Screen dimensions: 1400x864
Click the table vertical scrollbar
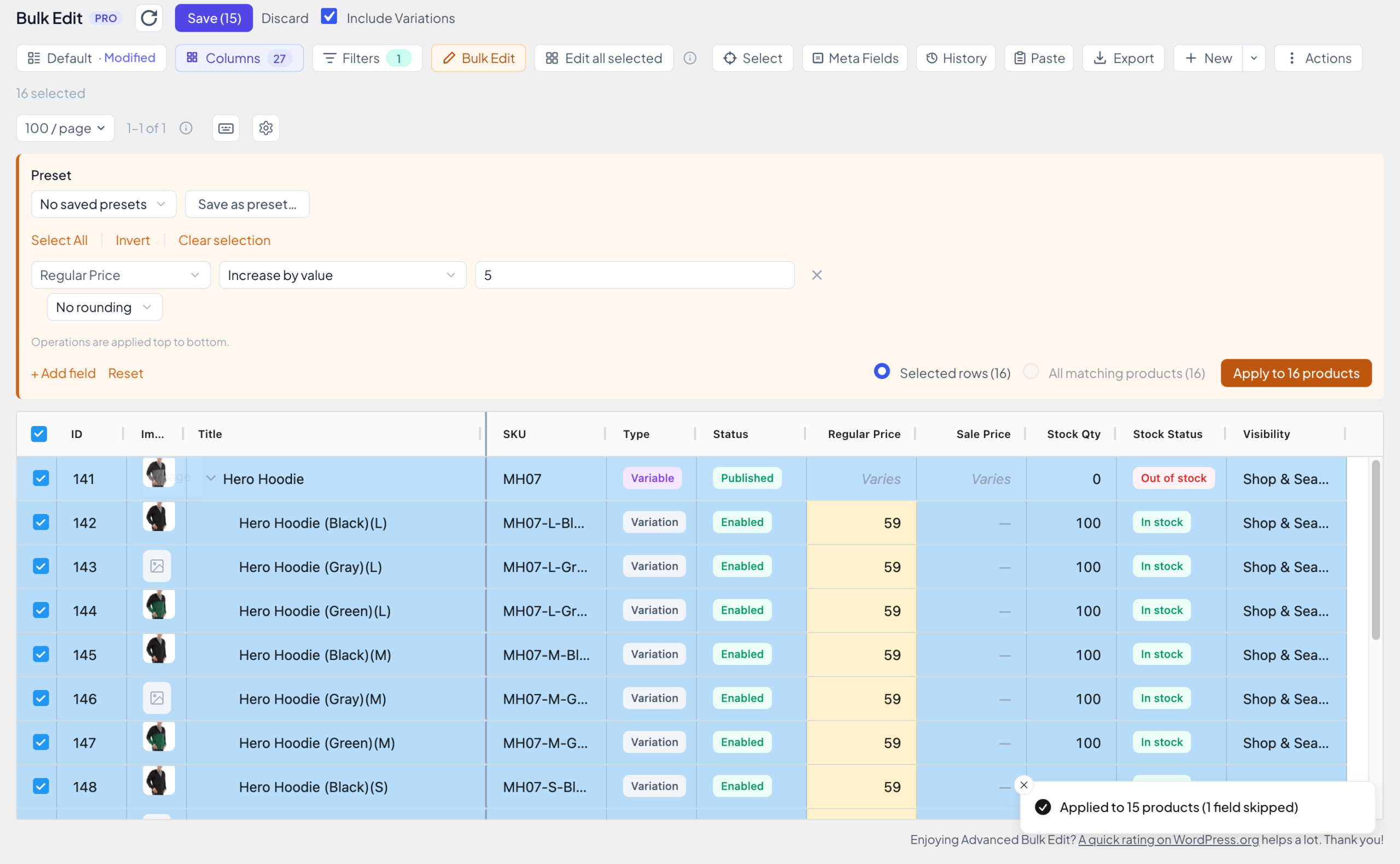[1376, 550]
